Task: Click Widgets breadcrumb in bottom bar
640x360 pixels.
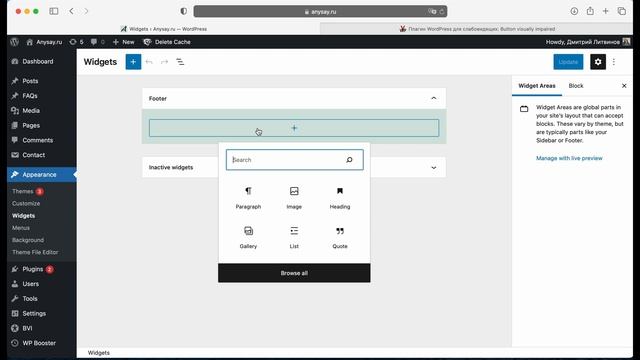Action: pyautogui.click(x=99, y=353)
